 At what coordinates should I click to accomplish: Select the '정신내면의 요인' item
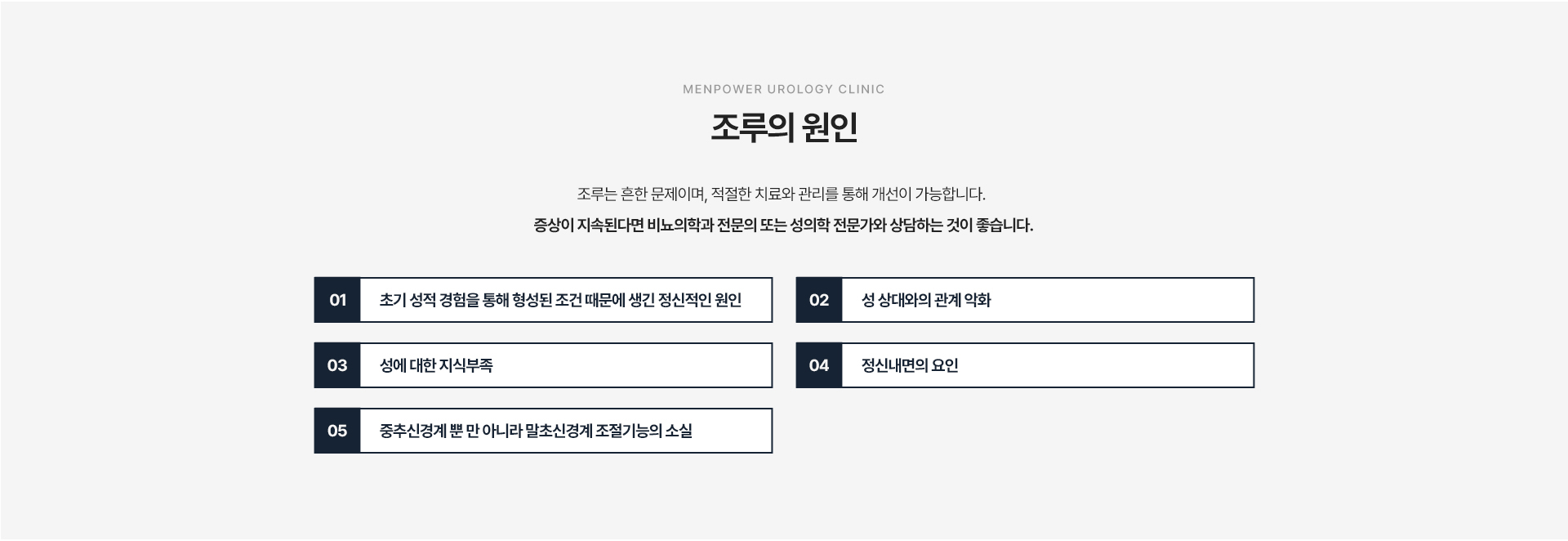click(1025, 365)
